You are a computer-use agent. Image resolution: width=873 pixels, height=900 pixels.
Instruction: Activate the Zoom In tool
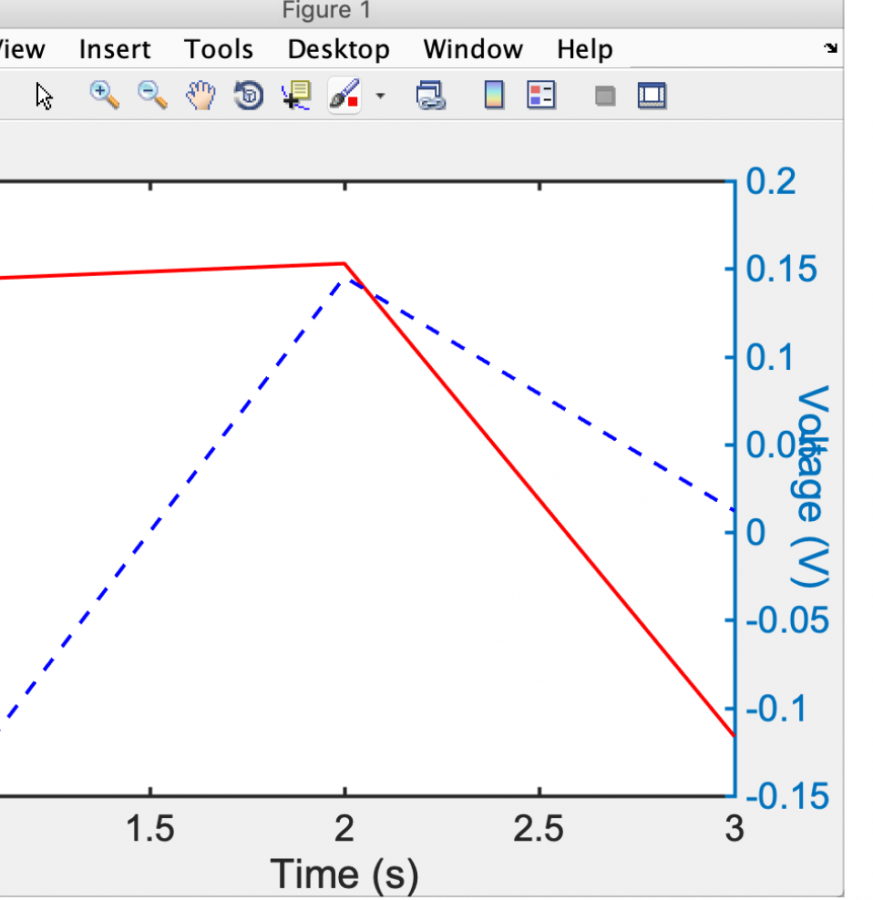[103, 96]
